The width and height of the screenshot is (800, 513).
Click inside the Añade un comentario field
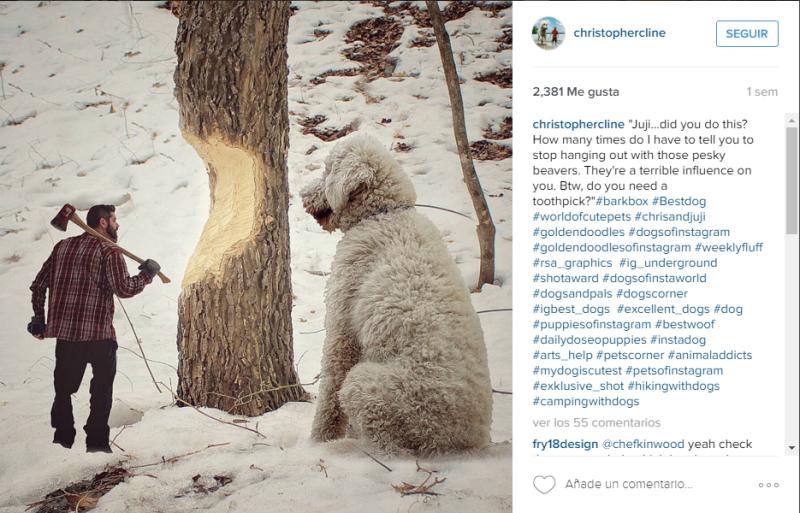[x=656, y=484]
